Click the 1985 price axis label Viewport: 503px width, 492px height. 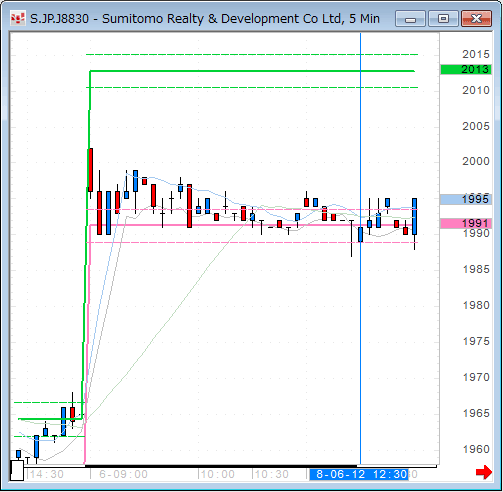point(476,269)
